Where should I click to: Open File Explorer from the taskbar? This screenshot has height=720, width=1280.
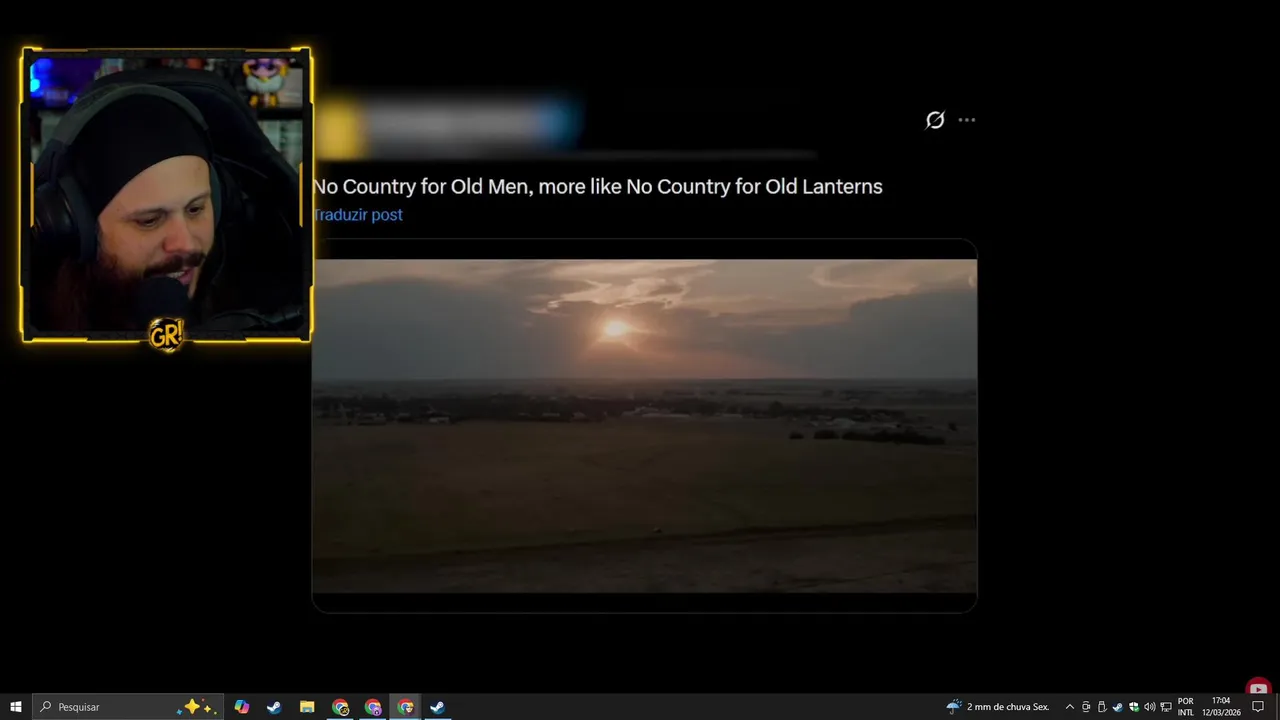point(307,707)
